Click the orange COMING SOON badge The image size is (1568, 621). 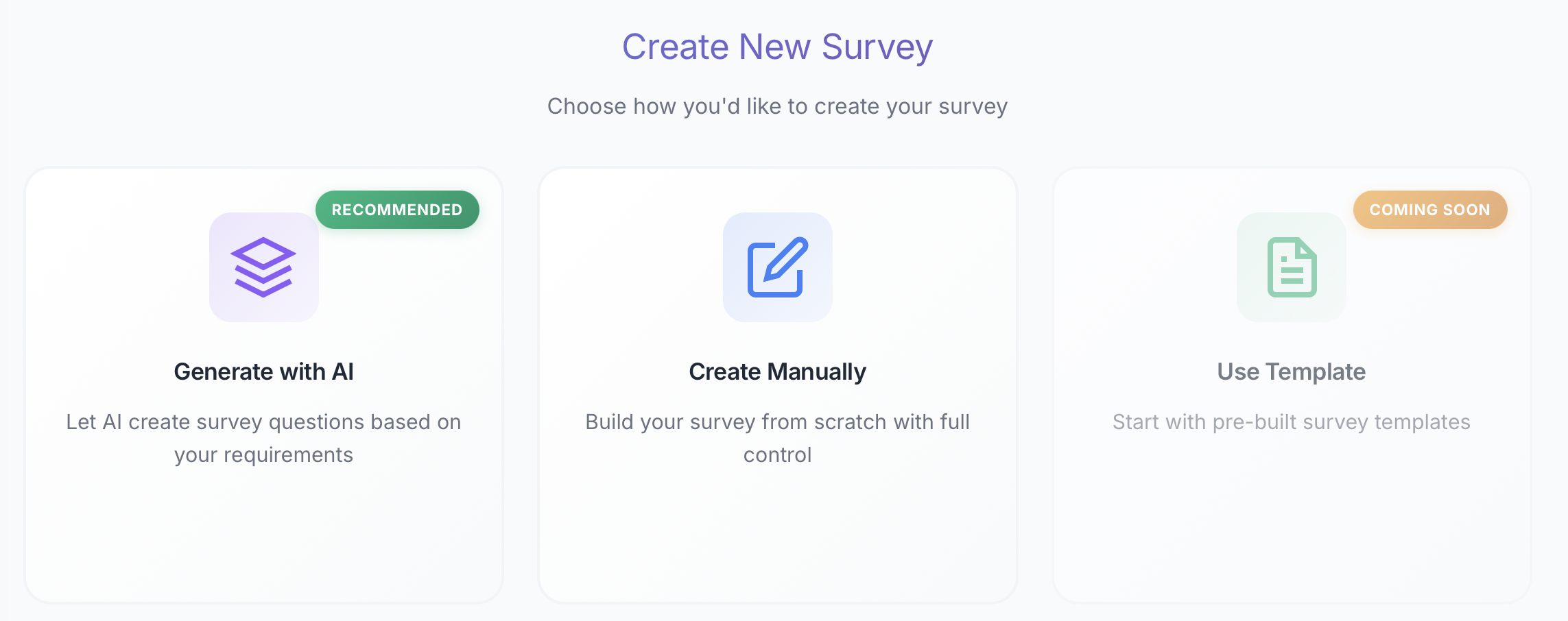[x=1429, y=210]
